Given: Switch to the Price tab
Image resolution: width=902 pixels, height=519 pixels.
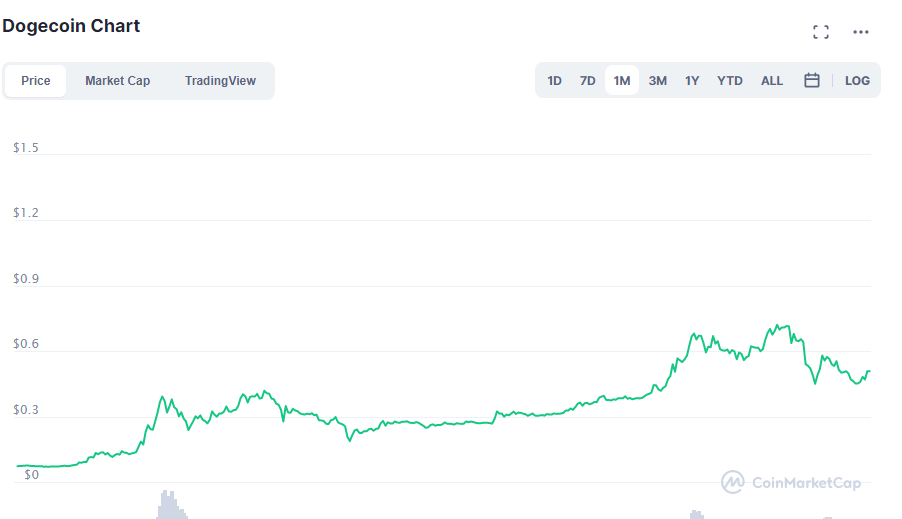Looking at the screenshot, I should (x=36, y=81).
